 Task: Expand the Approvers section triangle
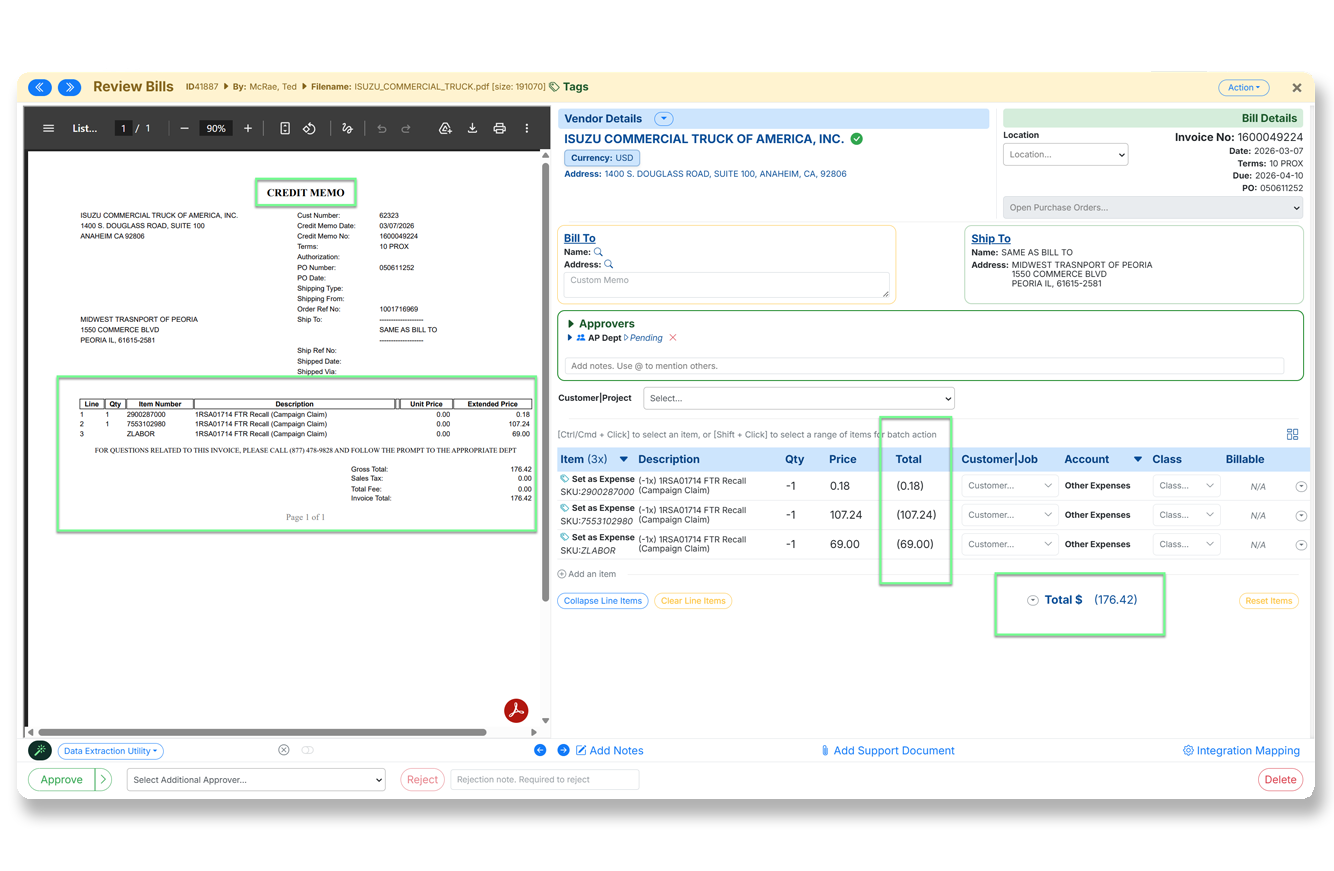click(571, 324)
